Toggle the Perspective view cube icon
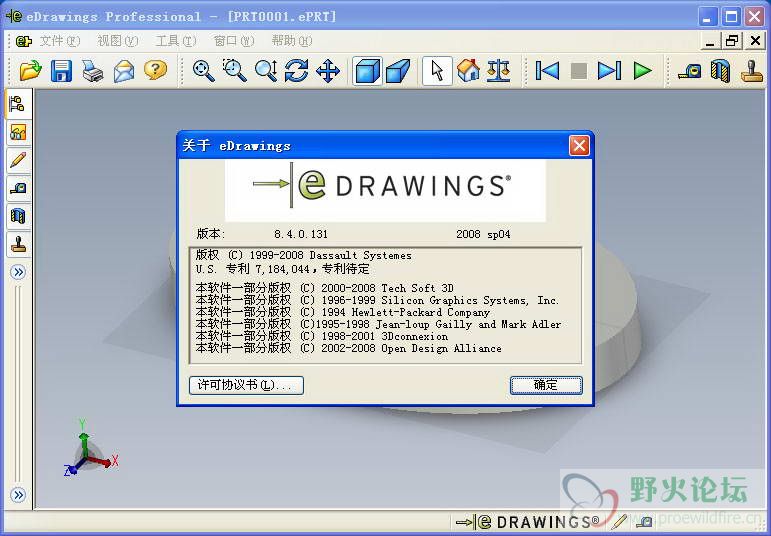771x536 pixels. point(398,71)
